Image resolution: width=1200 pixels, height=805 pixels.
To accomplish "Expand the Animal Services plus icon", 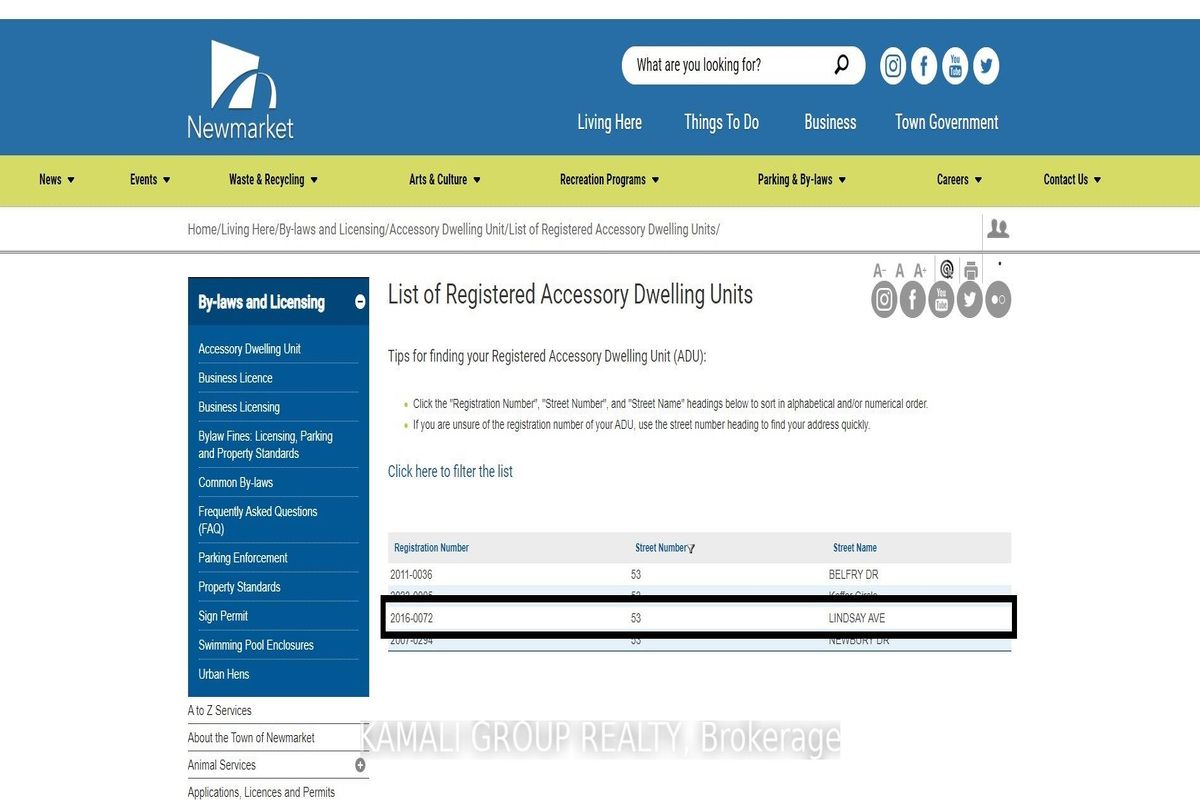I will pyautogui.click(x=360, y=765).
